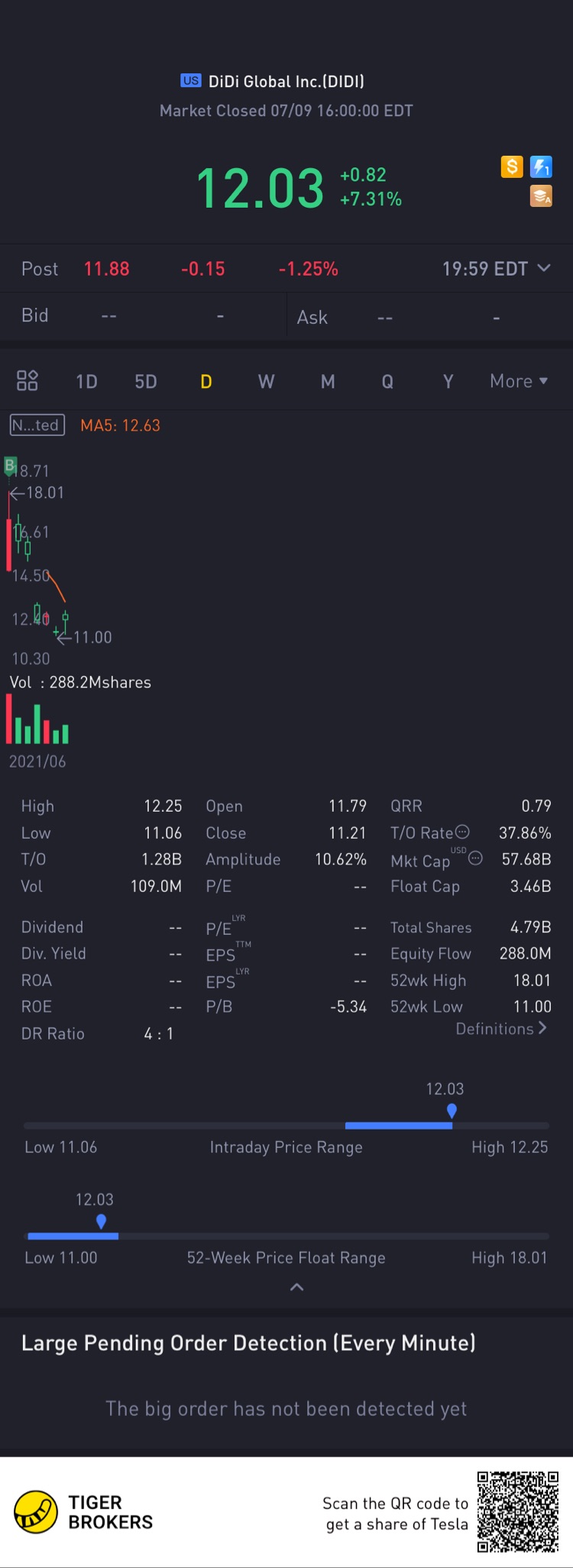Switch to the 1D chart tab
The height and width of the screenshot is (1568, 573).
pyautogui.click(x=86, y=381)
